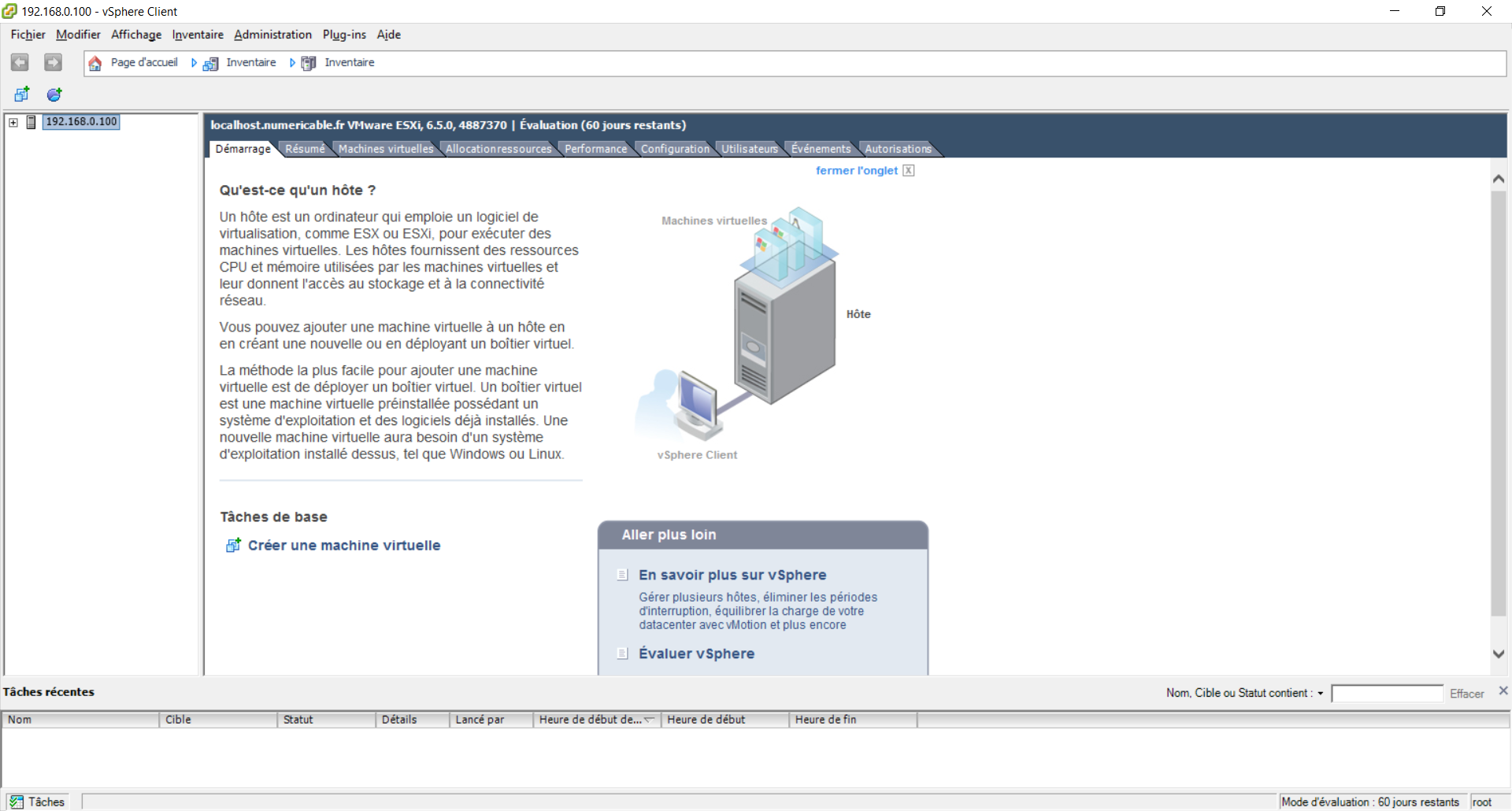The image size is (1512, 811).
Task: Open the filter criteria dropdown arrow
Action: (1321, 694)
